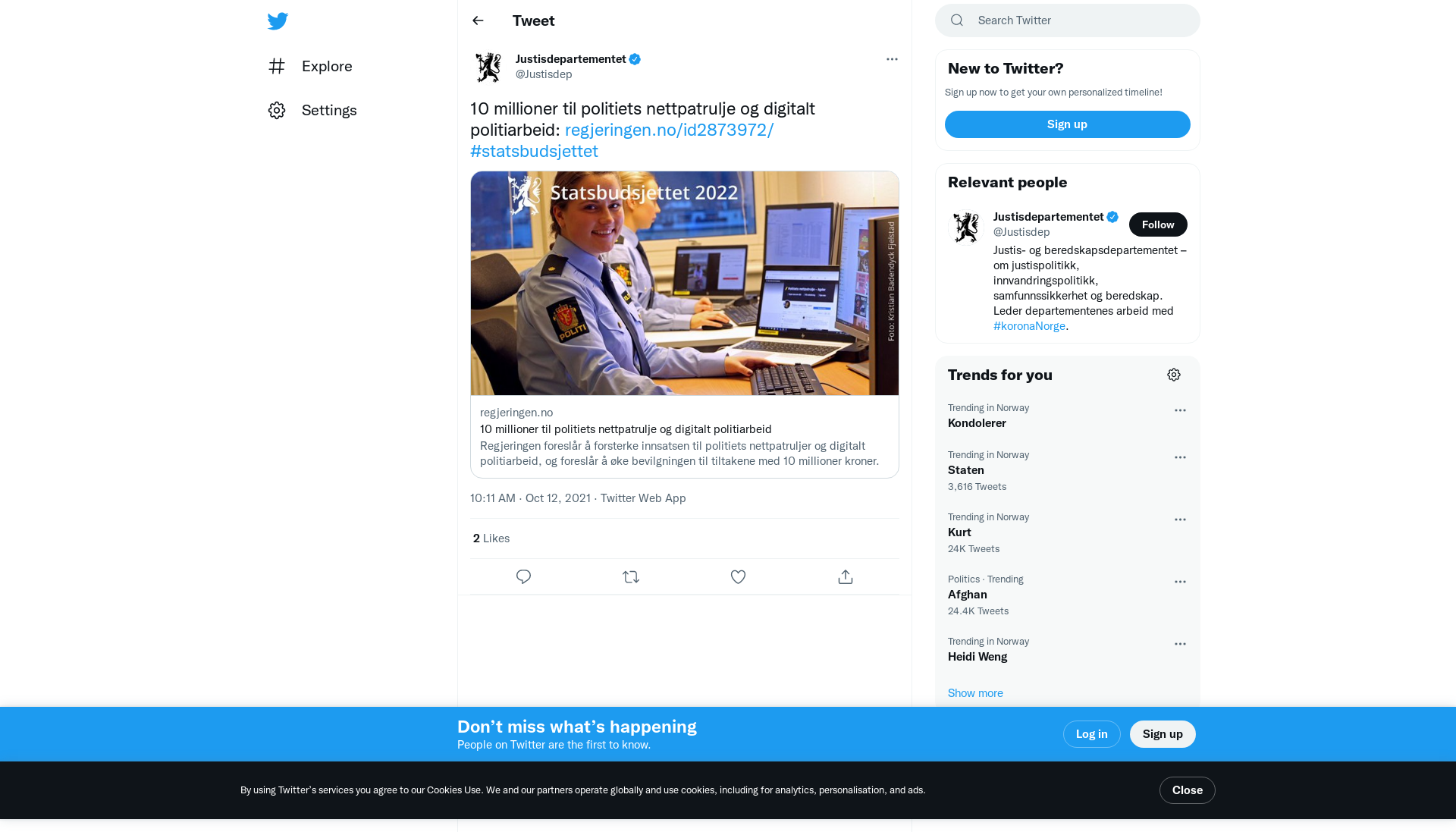Open the Trends settings gear icon
Viewport: 1456px width, 832px height.
(x=1174, y=375)
